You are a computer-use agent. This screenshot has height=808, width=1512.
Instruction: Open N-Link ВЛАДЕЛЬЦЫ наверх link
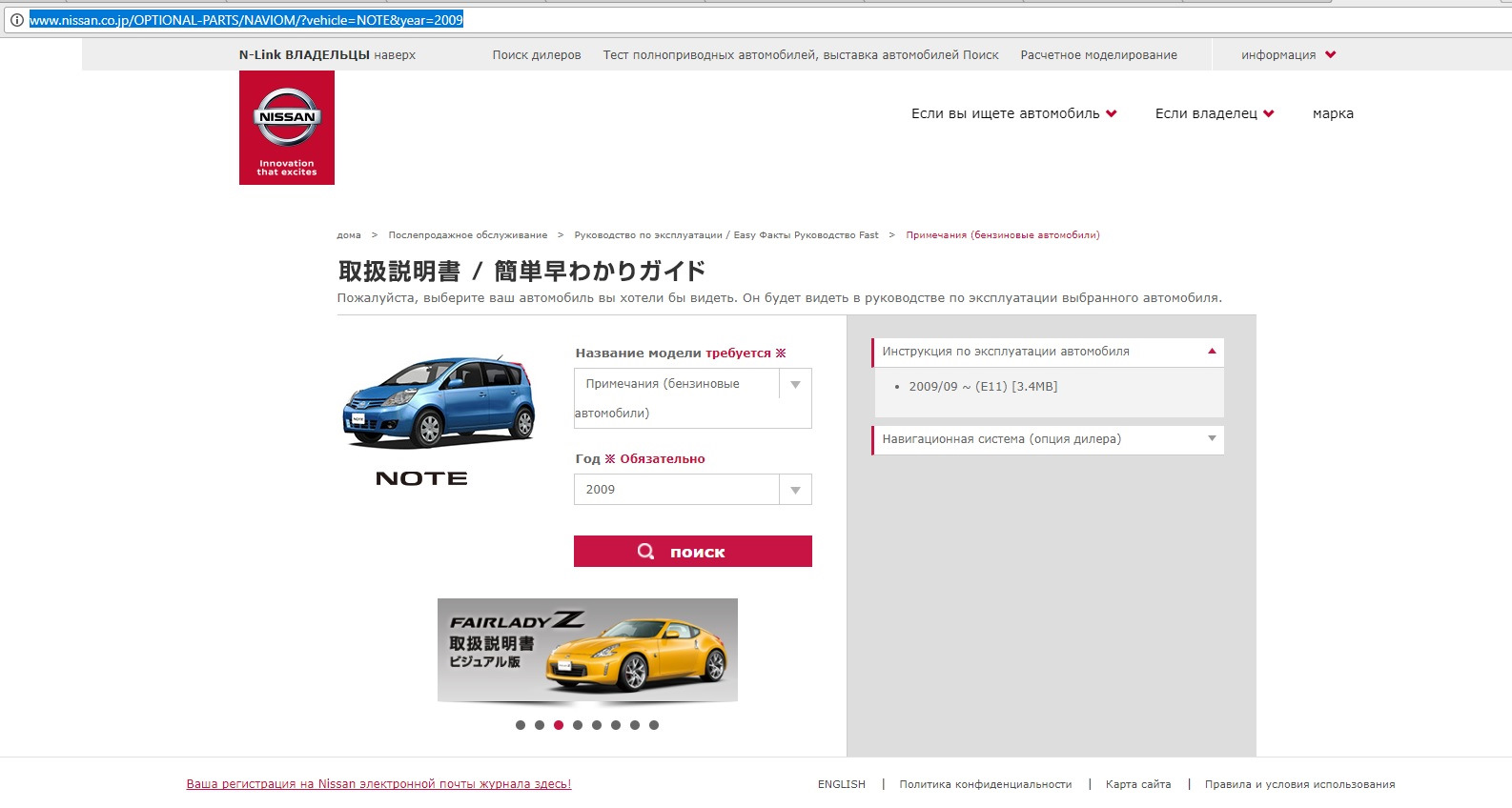(x=327, y=55)
